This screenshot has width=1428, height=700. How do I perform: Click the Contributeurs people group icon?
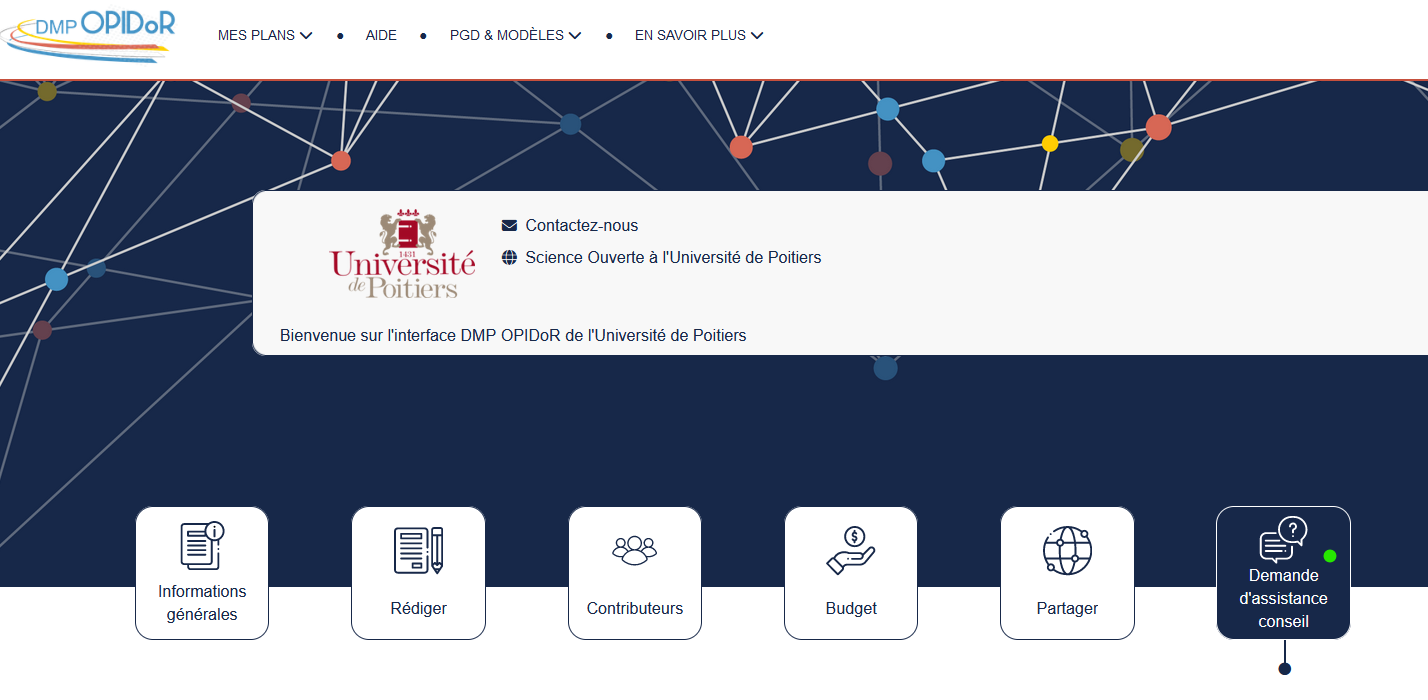click(x=635, y=550)
